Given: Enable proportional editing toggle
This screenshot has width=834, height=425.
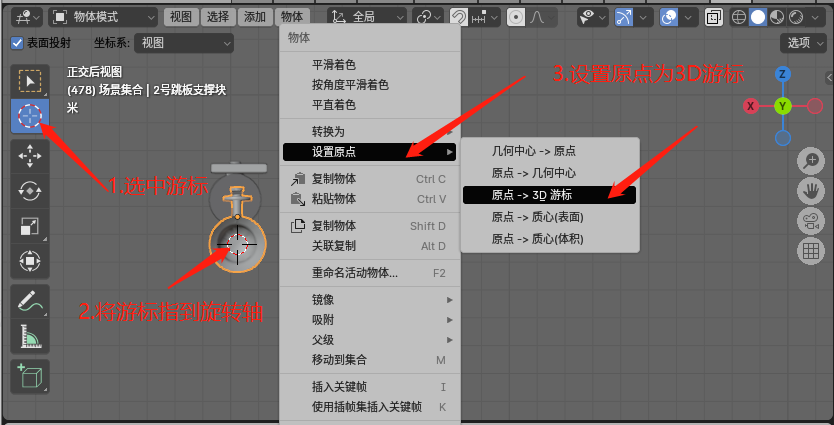Looking at the screenshot, I should (515, 18).
